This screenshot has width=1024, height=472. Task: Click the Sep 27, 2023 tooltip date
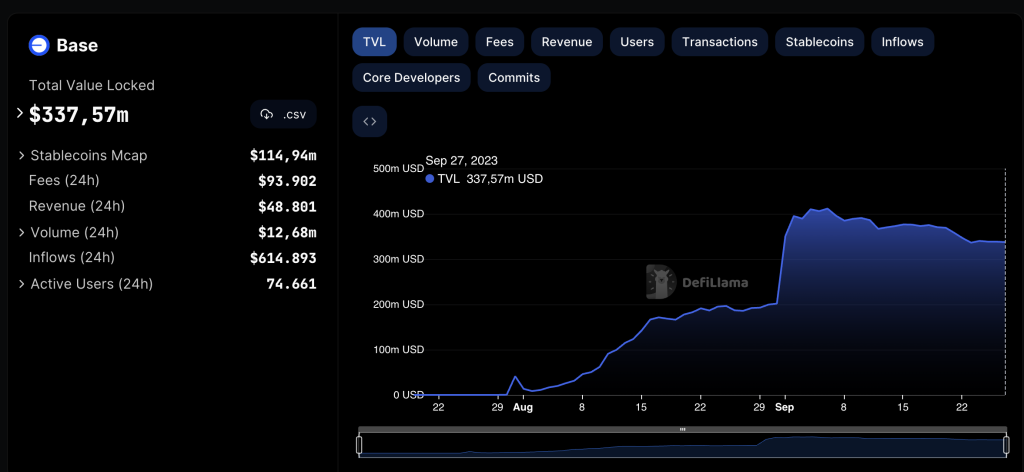pos(461,161)
